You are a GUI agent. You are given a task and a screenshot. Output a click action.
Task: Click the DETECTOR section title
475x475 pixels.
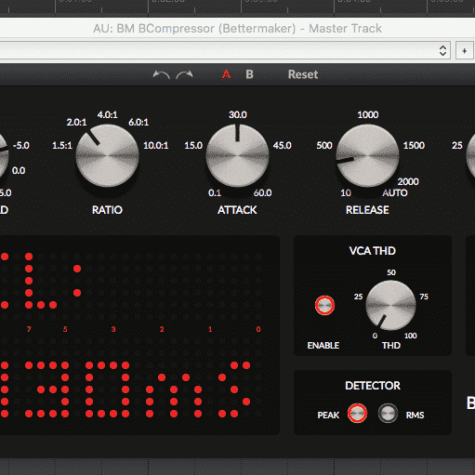pyautogui.click(x=373, y=386)
